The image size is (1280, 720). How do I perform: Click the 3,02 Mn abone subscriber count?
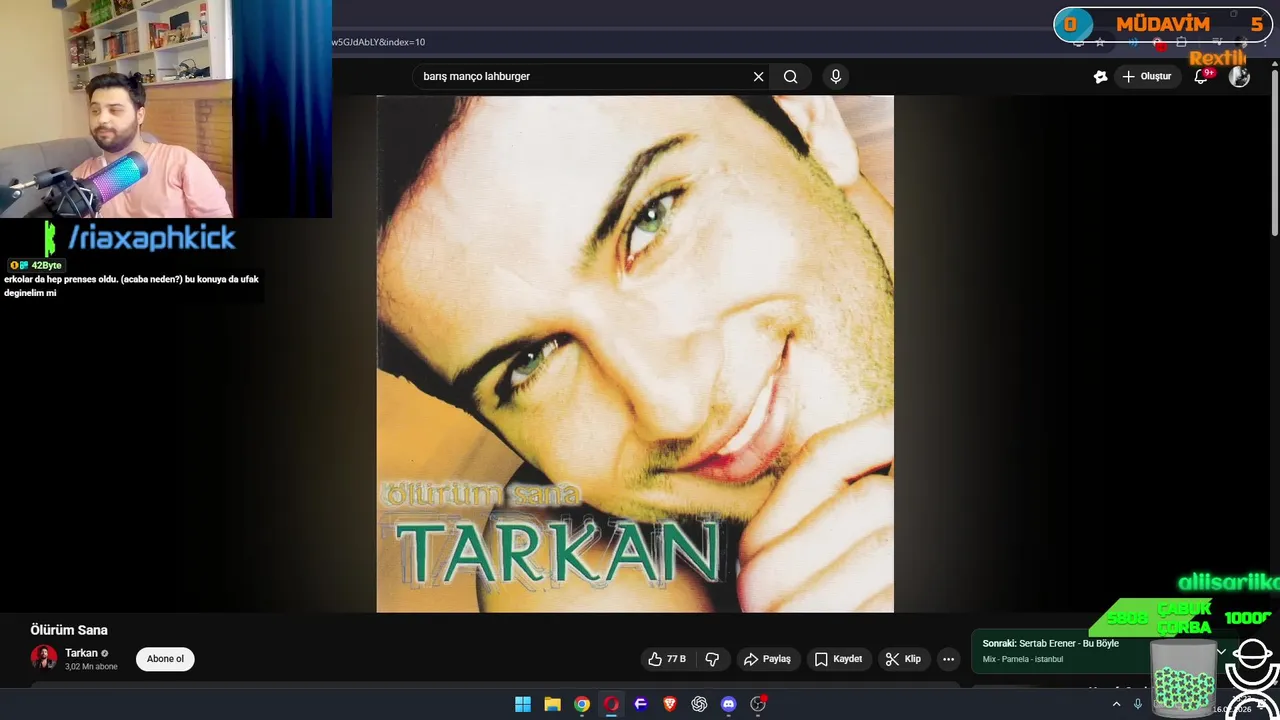click(91, 667)
